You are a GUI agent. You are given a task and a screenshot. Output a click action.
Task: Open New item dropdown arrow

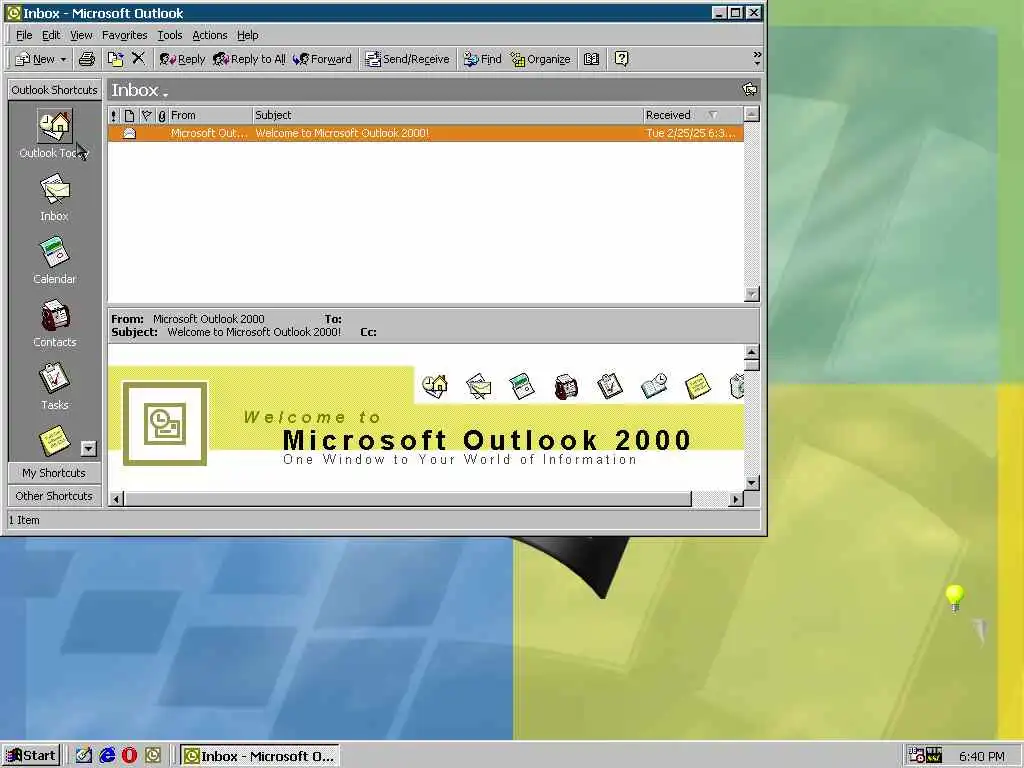coord(63,59)
